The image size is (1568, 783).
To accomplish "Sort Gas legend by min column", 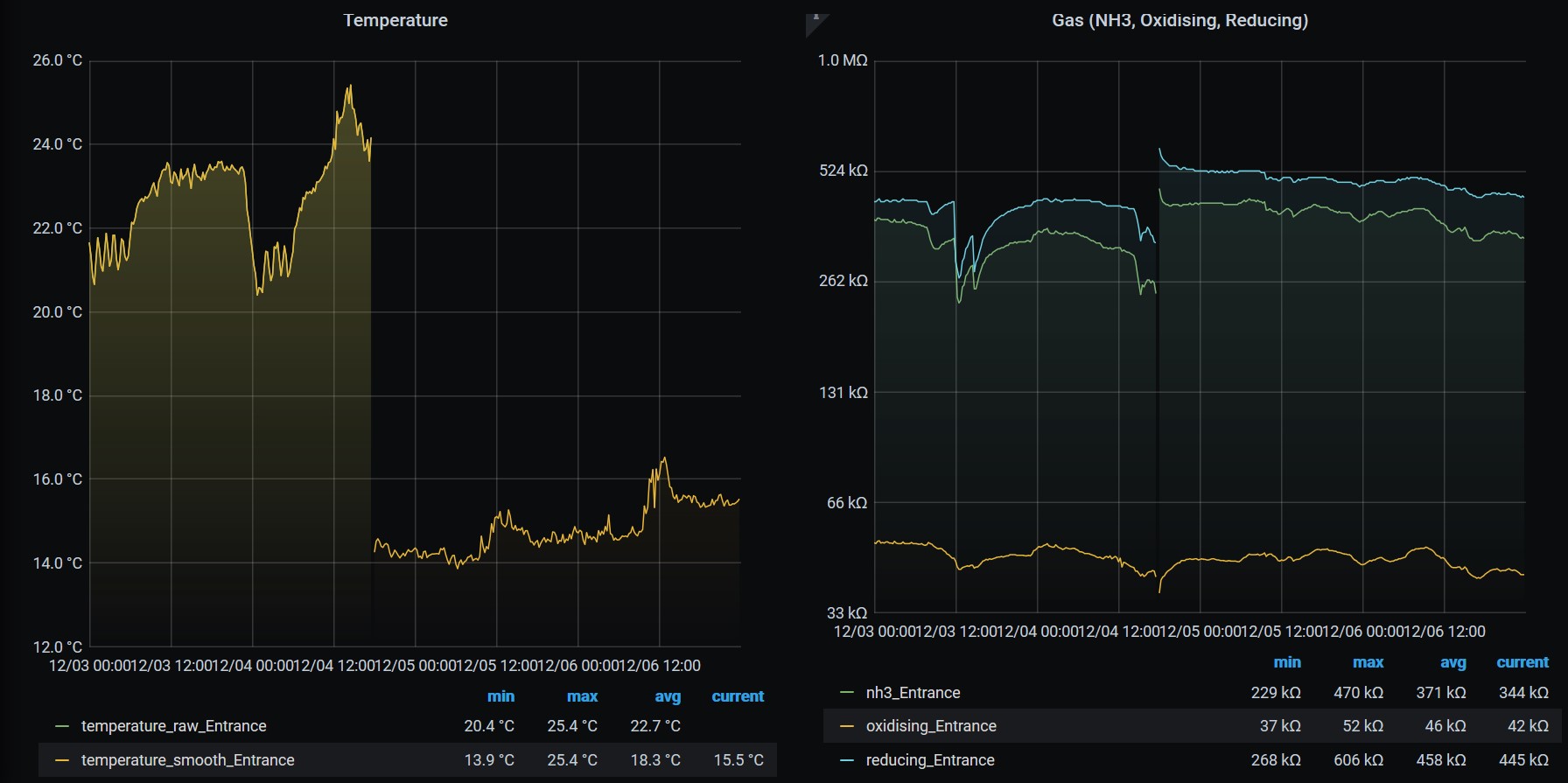I will pyautogui.click(x=1286, y=662).
